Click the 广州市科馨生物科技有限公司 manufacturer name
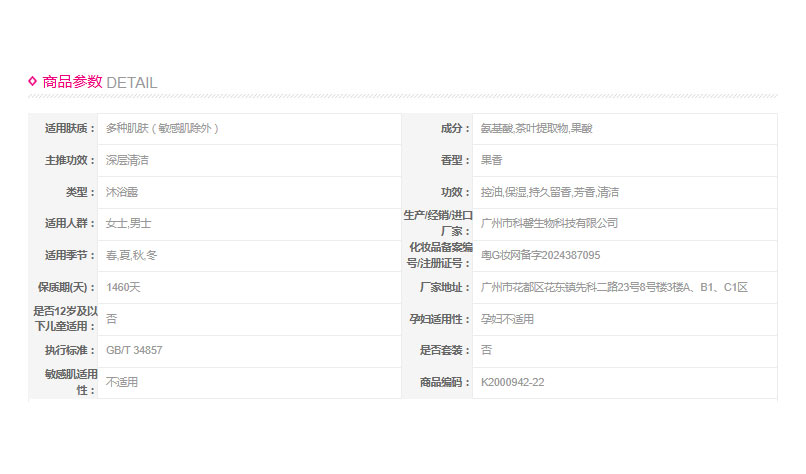Viewport: 806px width, 474px height. [549, 223]
